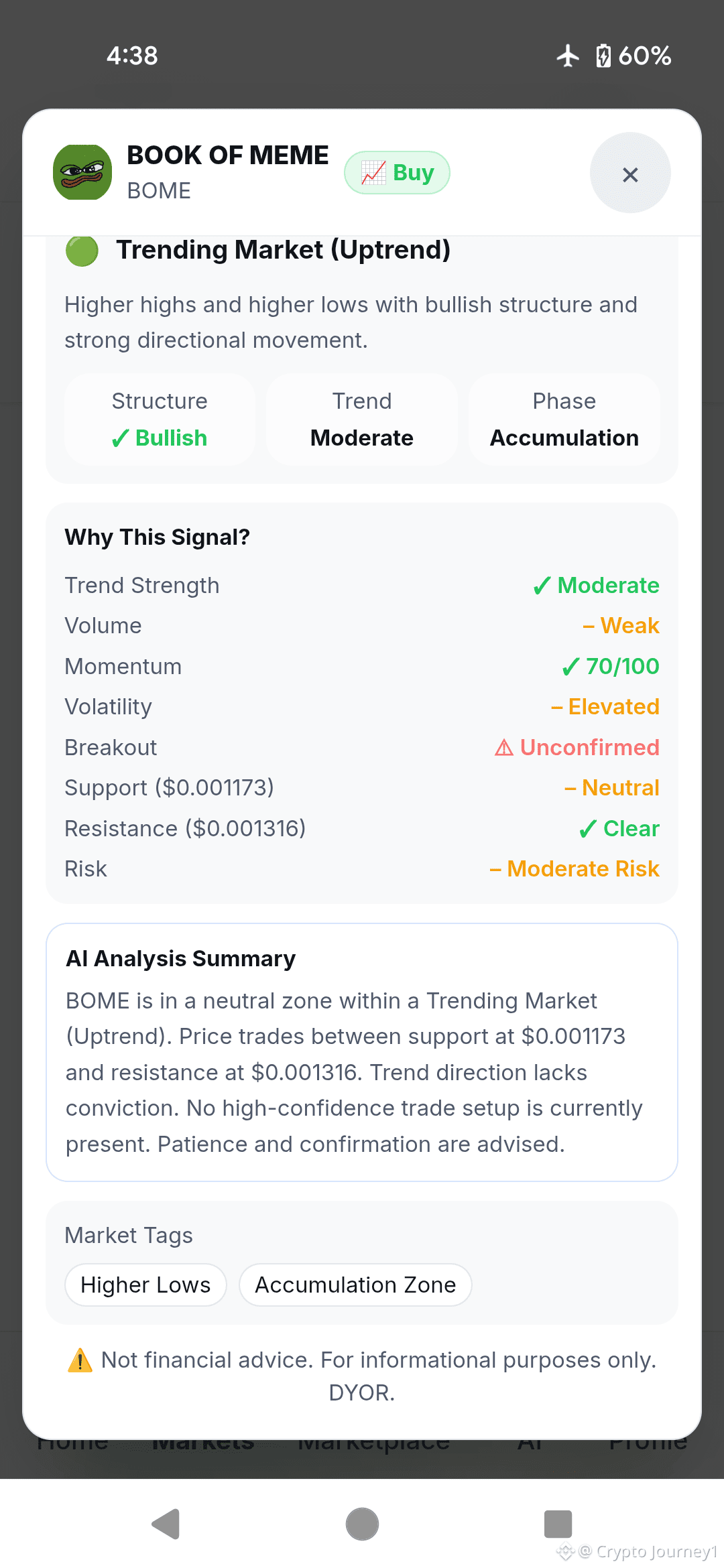Image resolution: width=724 pixels, height=1568 pixels.
Task: Close the BOME analysis dialog
Action: tap(630, 173)
